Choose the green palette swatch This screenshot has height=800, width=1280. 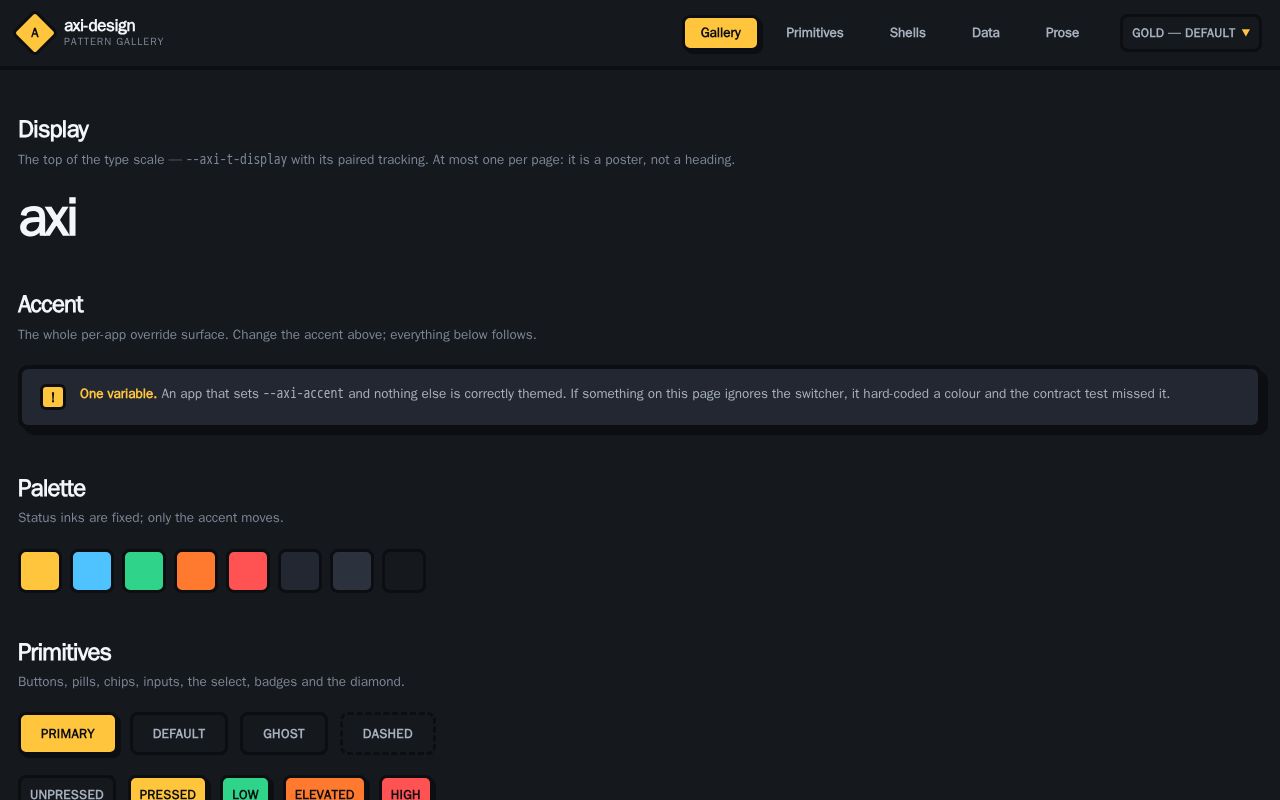coord(144,571)
